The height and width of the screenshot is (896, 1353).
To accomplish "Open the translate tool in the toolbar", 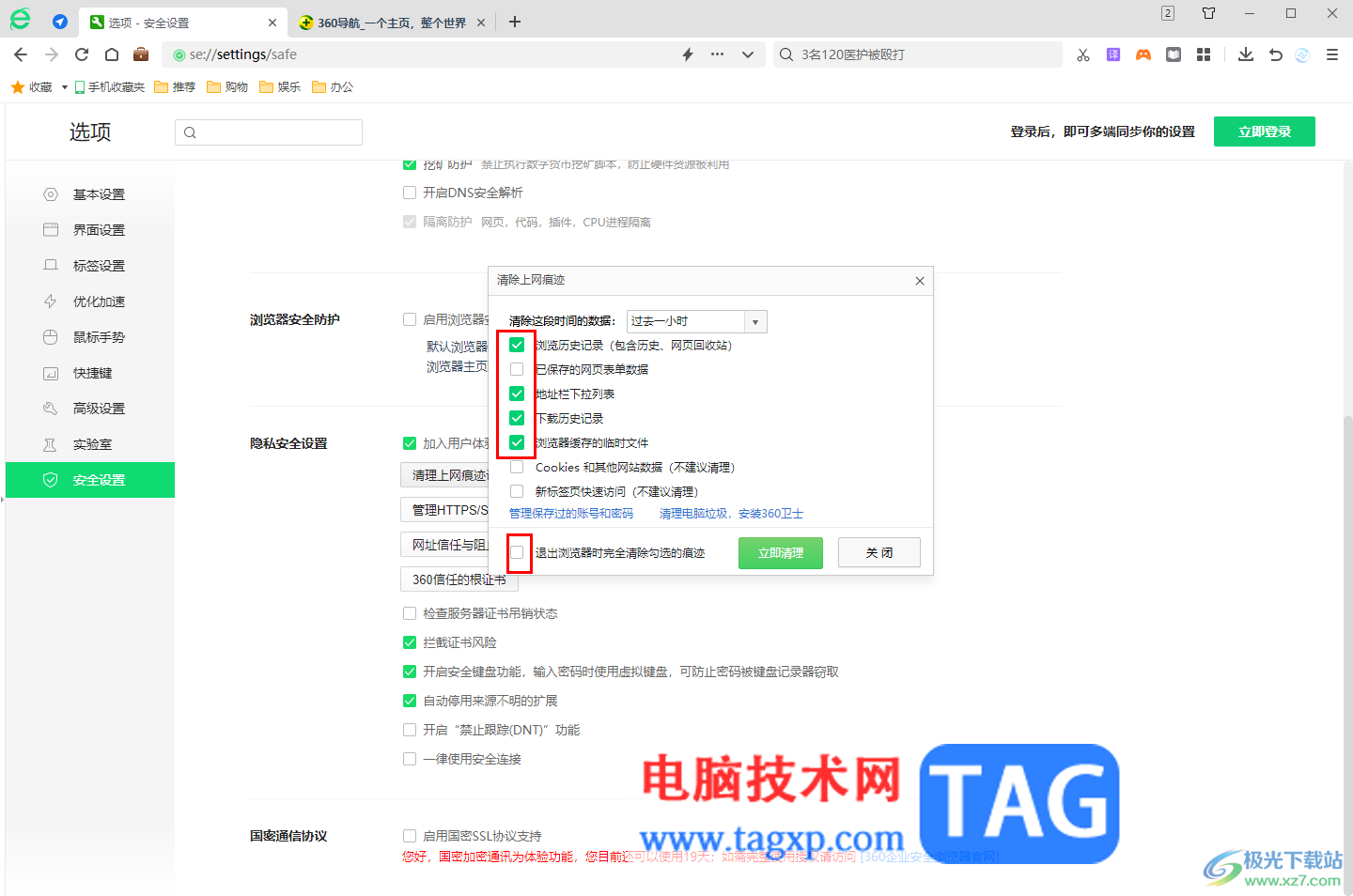I will (1112, 54).
